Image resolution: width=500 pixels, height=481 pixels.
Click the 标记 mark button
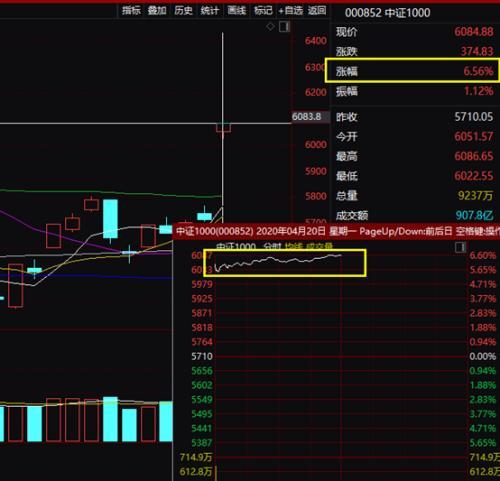click(263, 11)
